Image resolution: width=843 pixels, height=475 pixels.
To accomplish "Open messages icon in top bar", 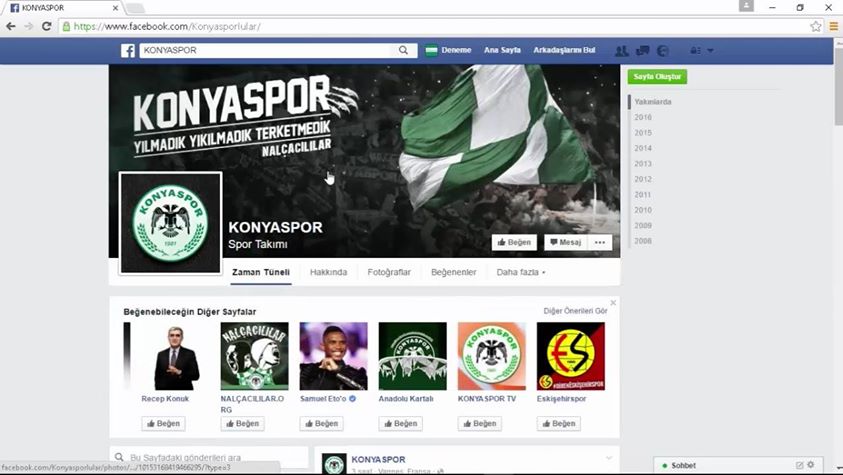I will pyautogui.click(x=642, y=51).
